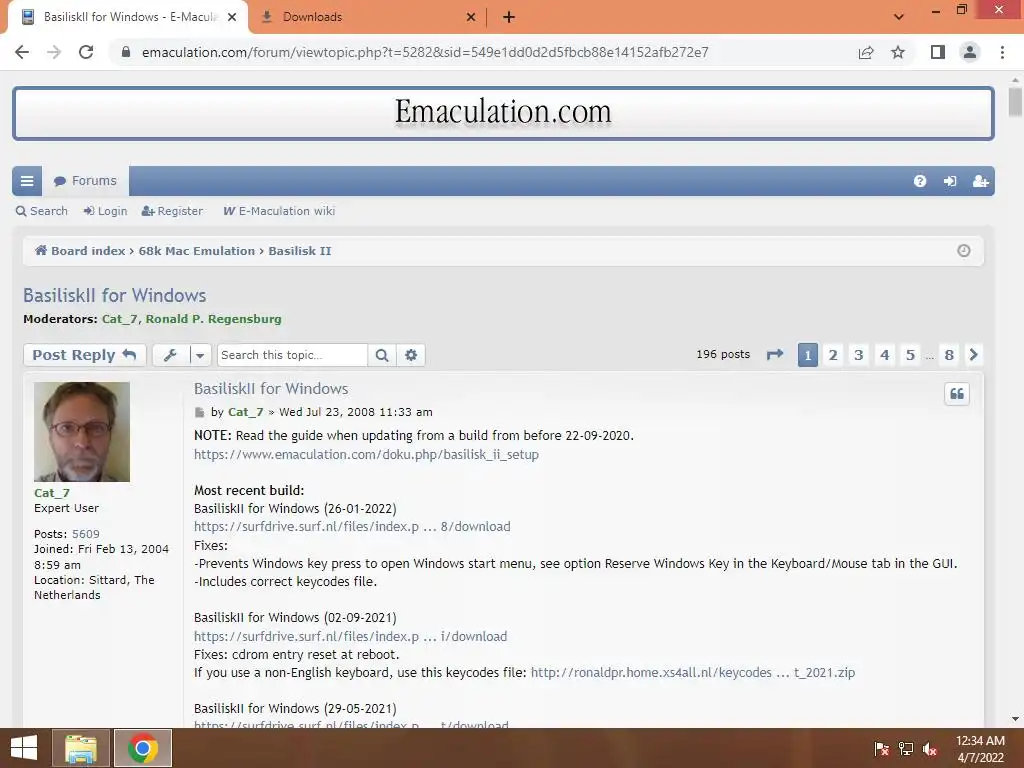Image resolution: width=1024 pixels, height=768 pixels.
Task: Go to page 5 of the topic
Action: pos(910,355)
